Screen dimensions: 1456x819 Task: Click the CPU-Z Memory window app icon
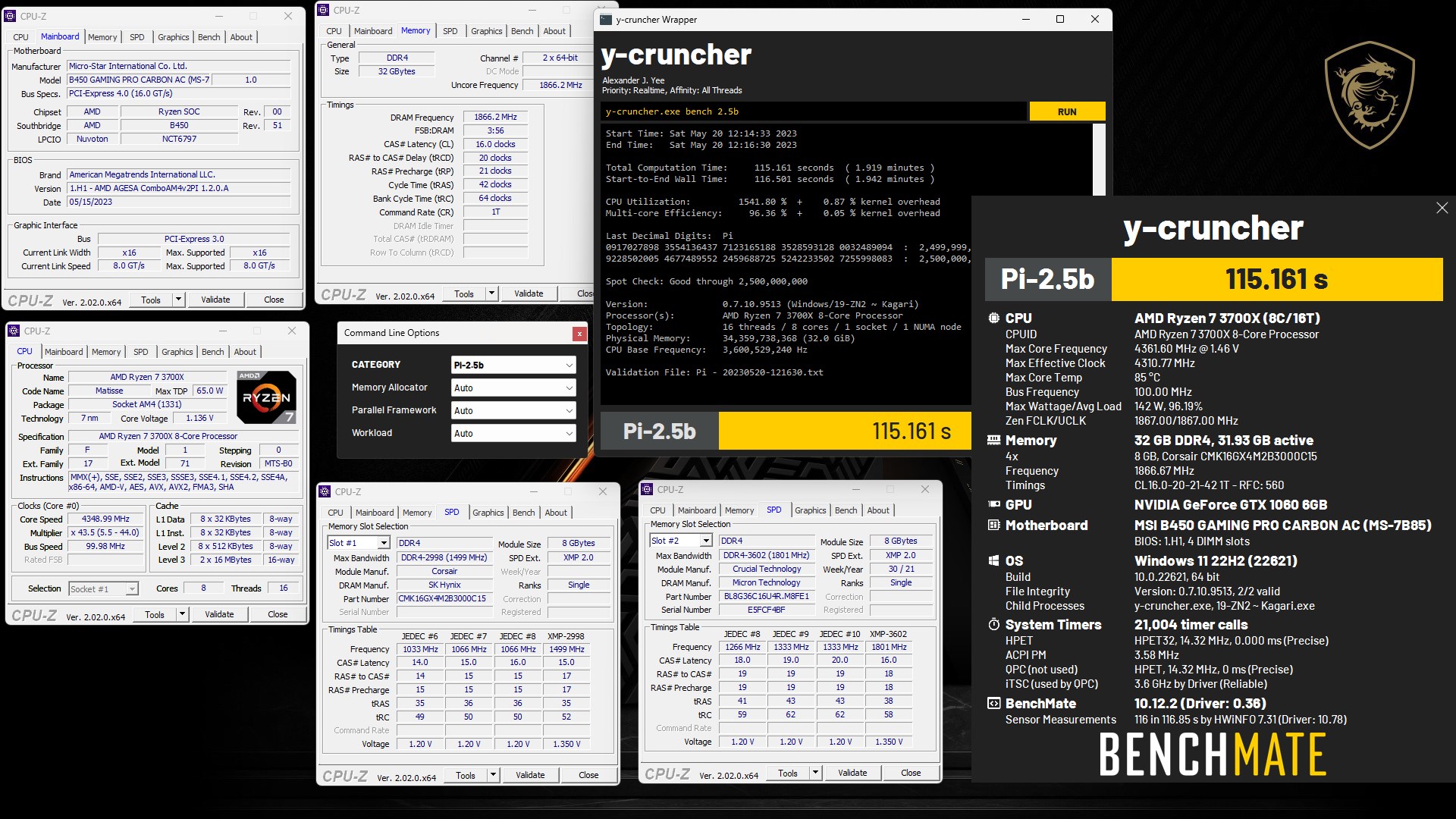pos(324,10)
